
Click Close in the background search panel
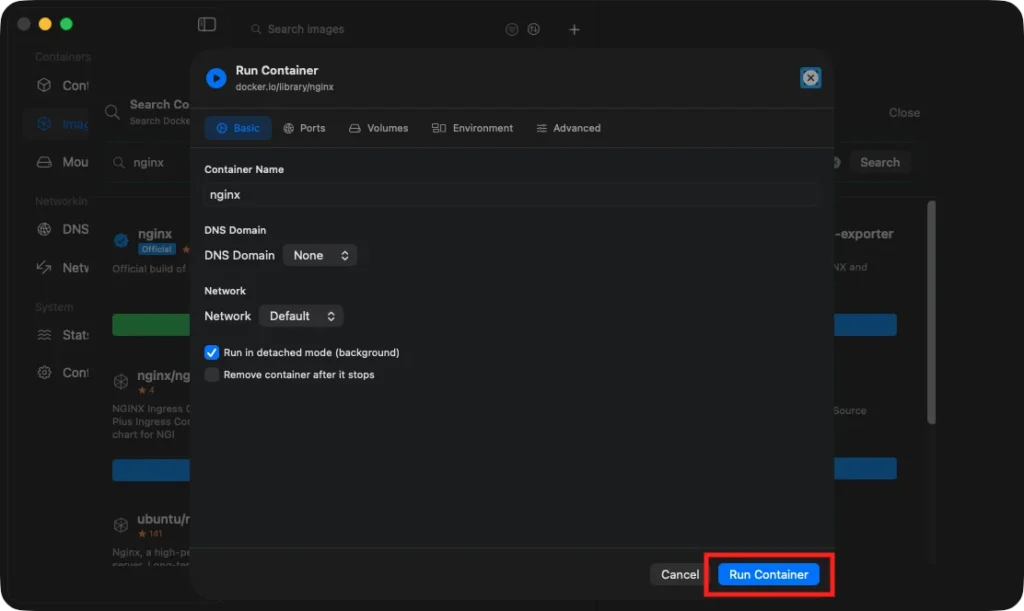pos(904,113)
